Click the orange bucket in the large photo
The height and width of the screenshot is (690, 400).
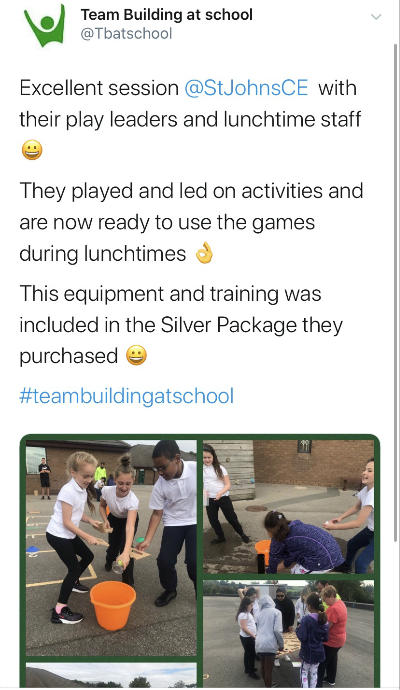(x=113, y=605)
